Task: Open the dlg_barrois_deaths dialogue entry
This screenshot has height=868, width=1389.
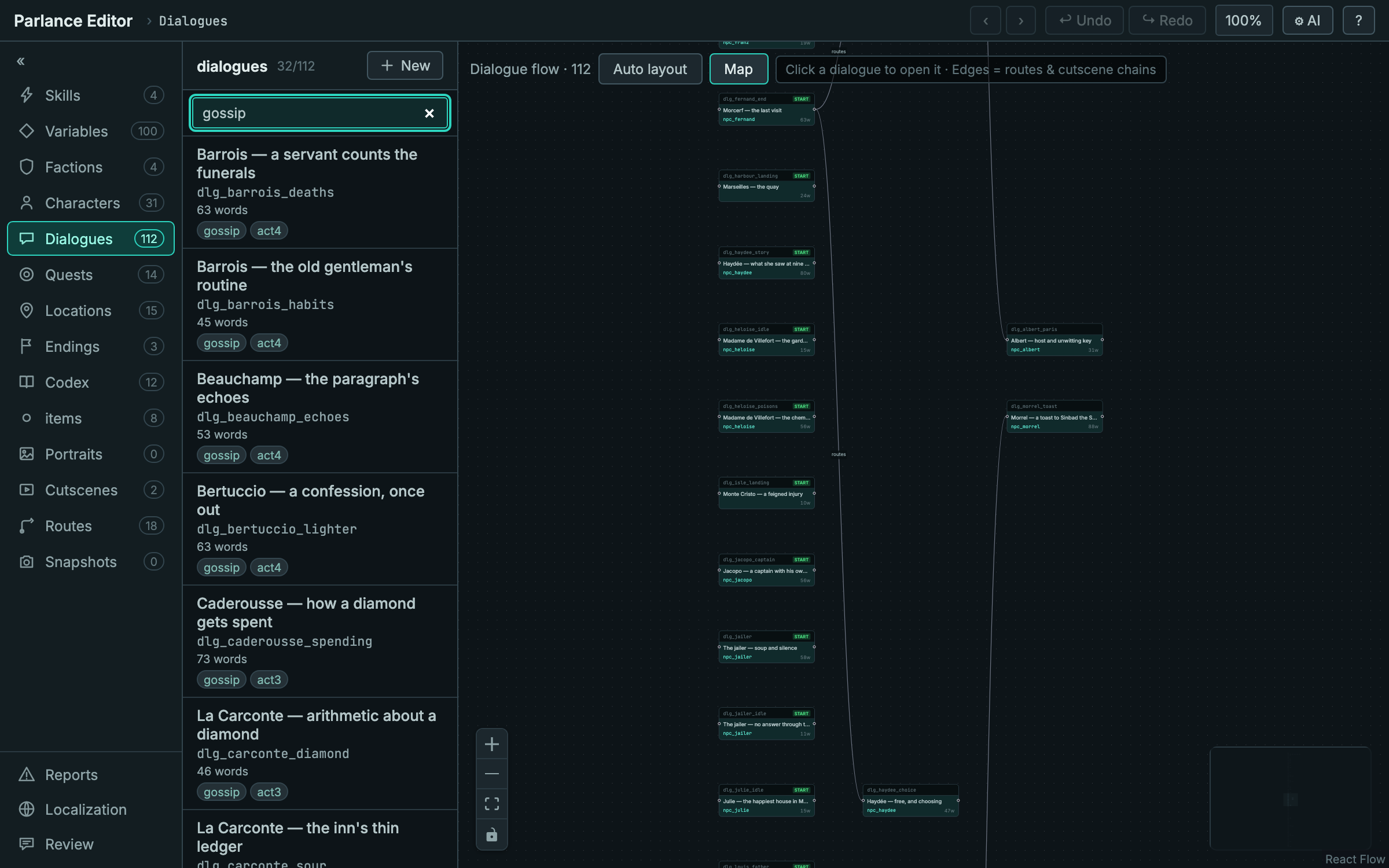Action: [320, 193]
